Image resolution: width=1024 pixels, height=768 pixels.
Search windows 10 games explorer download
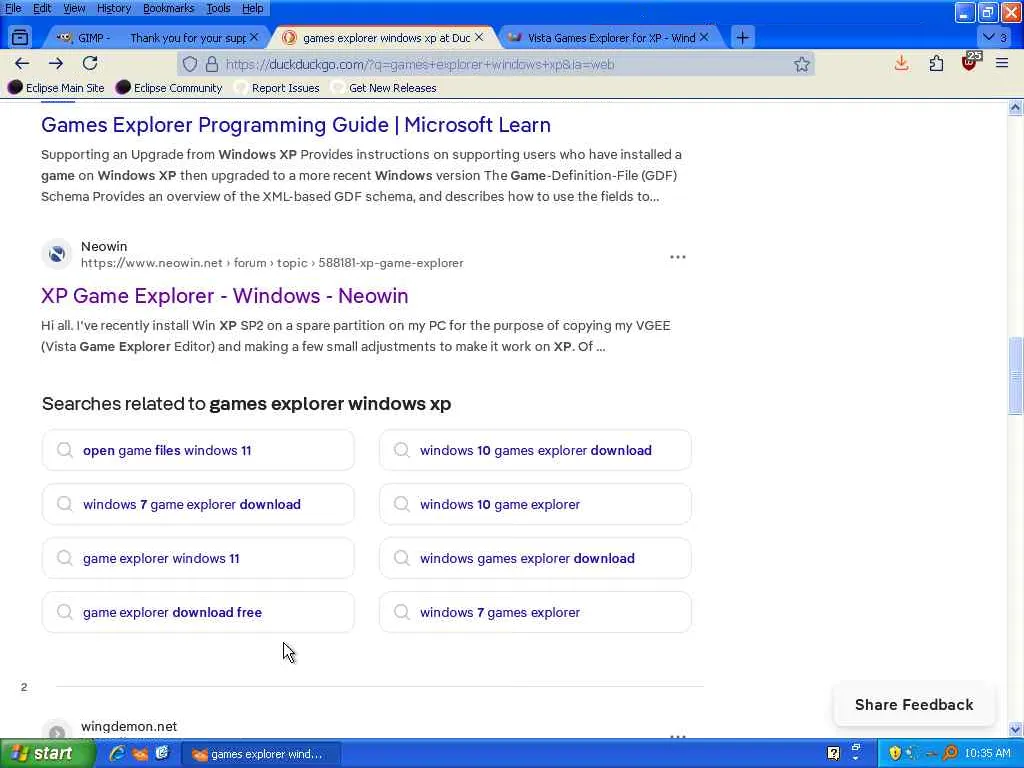click(536, 451)
